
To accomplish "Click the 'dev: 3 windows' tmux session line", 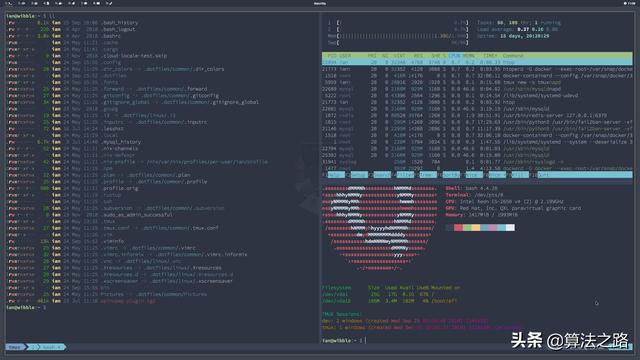I will 405,321.
